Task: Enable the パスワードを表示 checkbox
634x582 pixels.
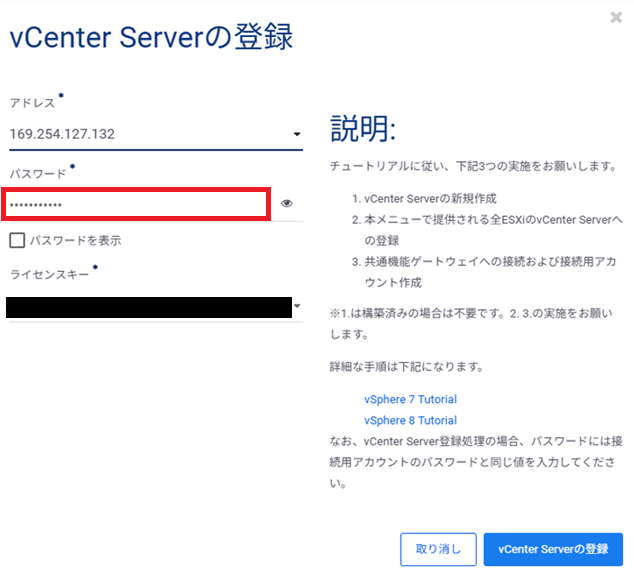Action: (x=17, y=240)
